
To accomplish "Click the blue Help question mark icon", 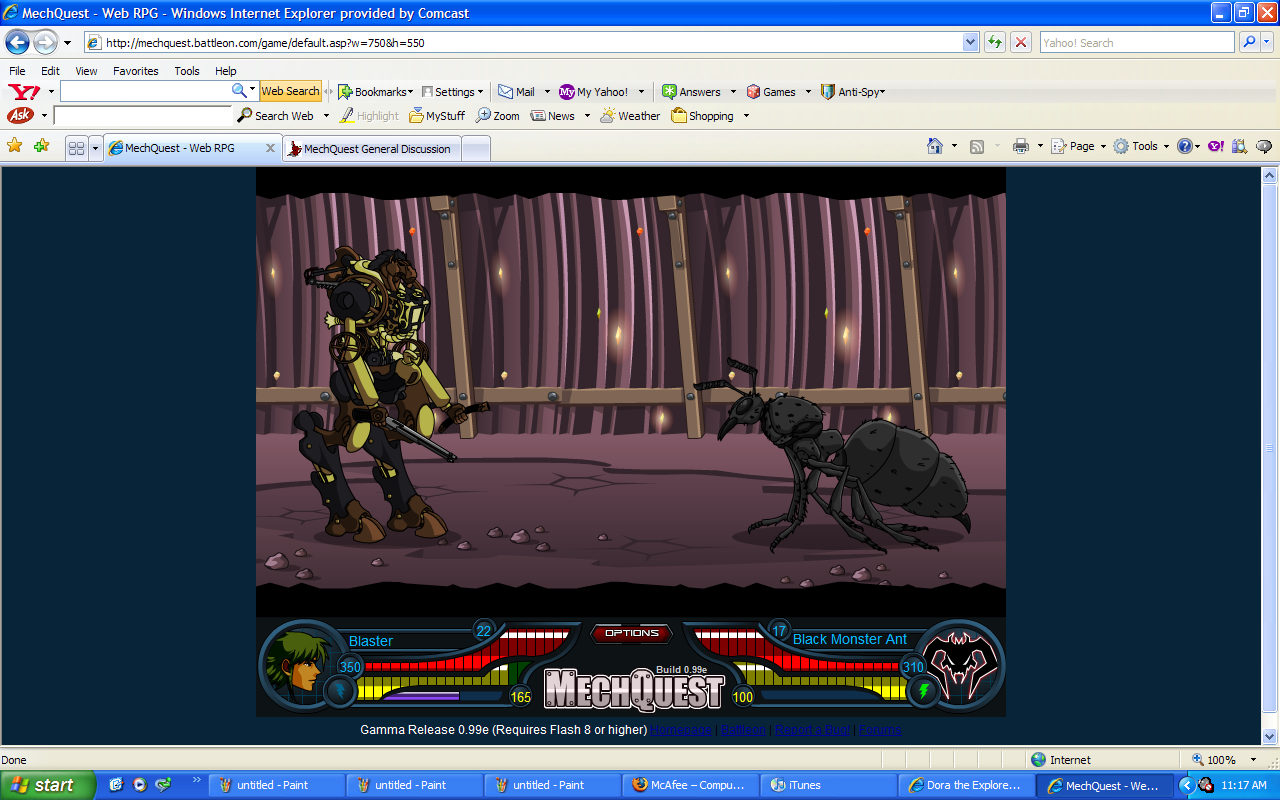I will 1184,146.
